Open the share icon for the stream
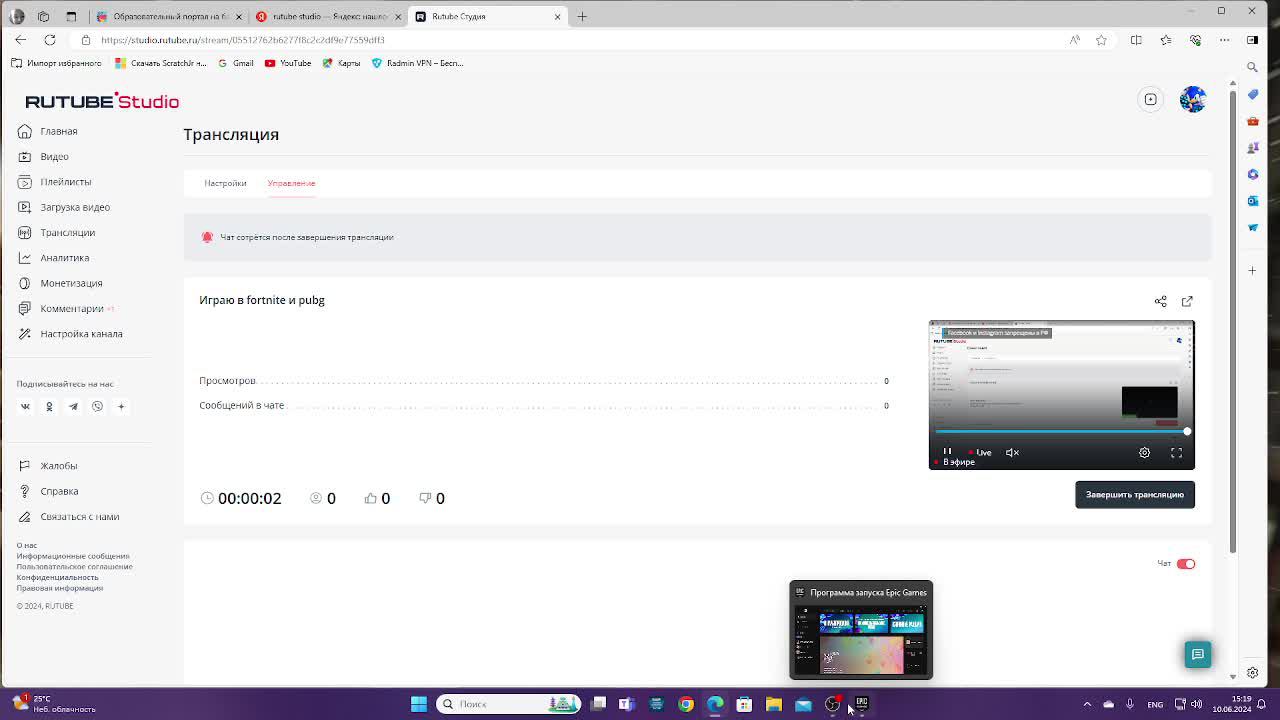The width and height of the screenshot is (1280, 720). click(1160, 301)
